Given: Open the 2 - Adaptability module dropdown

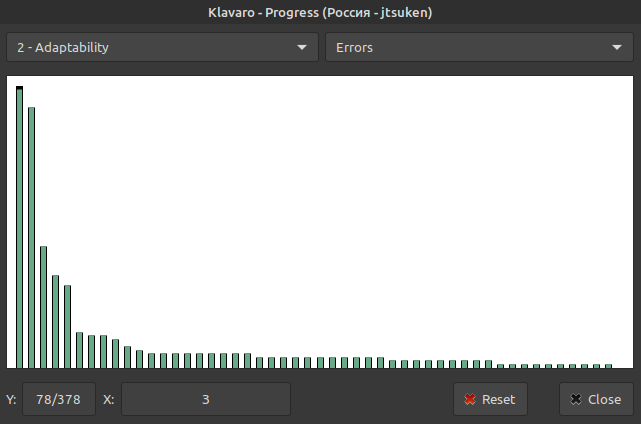Looking at the screenshot, I should point(162,47).
